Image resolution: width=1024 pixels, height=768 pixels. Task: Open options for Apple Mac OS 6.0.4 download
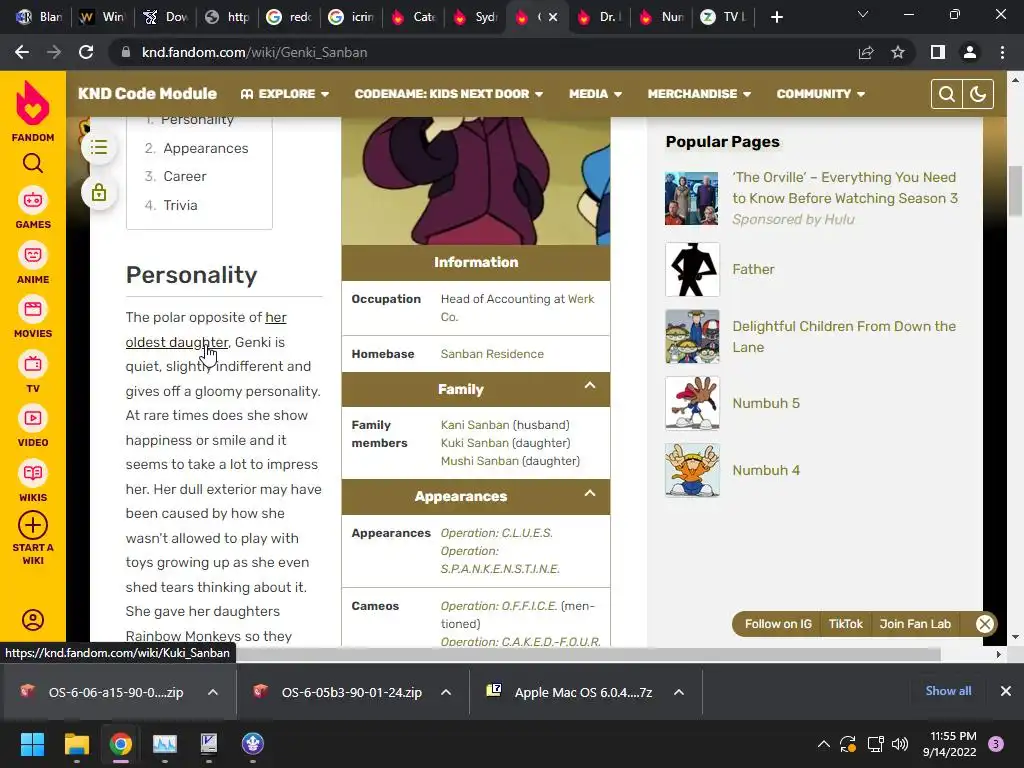(679, 692)
